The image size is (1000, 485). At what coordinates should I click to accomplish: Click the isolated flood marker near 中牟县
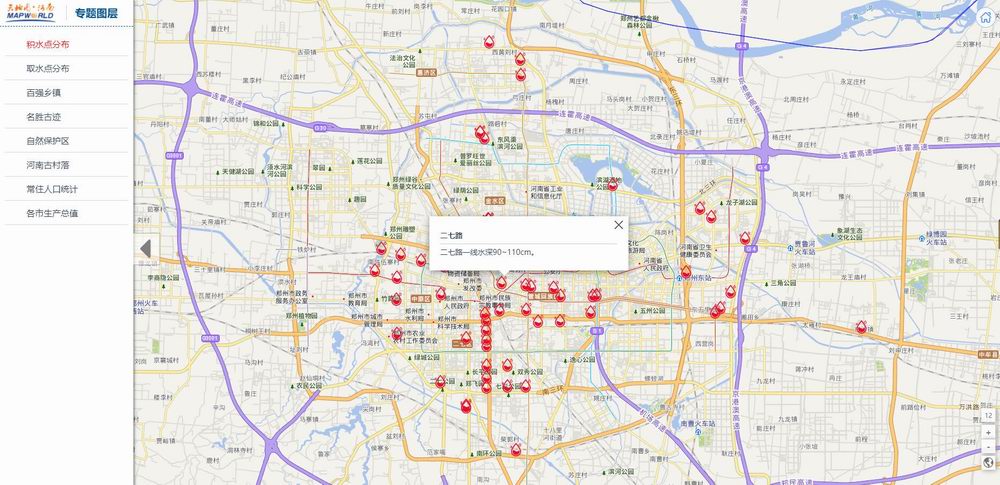click(x=862, y=326)
